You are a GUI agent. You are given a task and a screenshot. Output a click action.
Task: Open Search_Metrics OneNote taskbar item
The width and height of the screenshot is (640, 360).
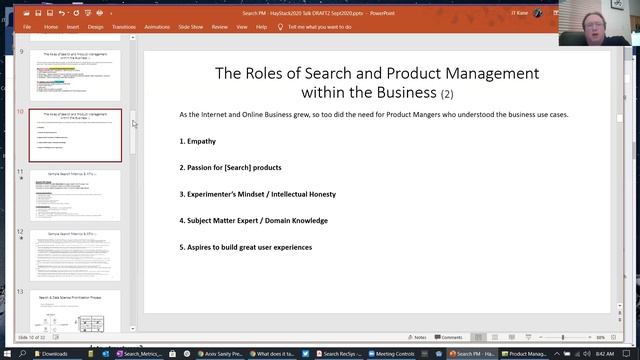140,354
